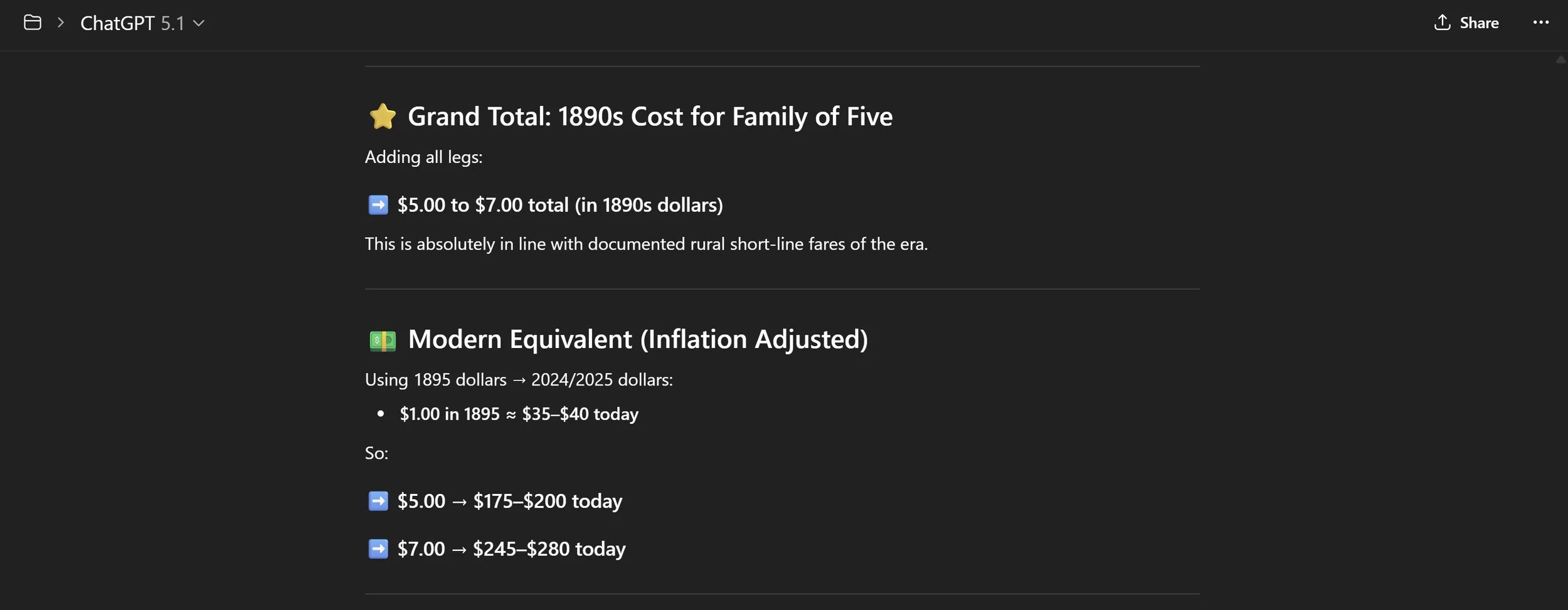Click the "$1.00 in 1895" bullet item
Screen dimensions: 1568x610
519,414
